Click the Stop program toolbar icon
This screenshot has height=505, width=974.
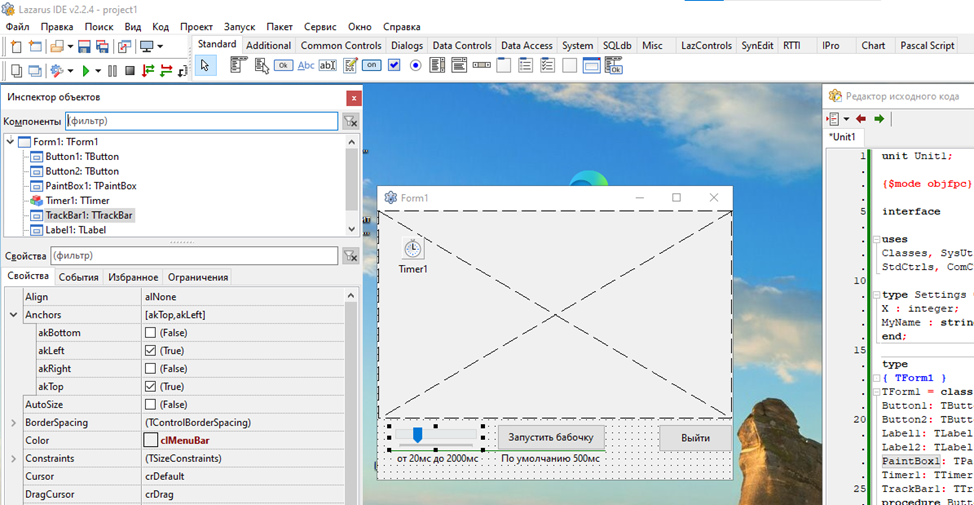[x=129, y=71]
